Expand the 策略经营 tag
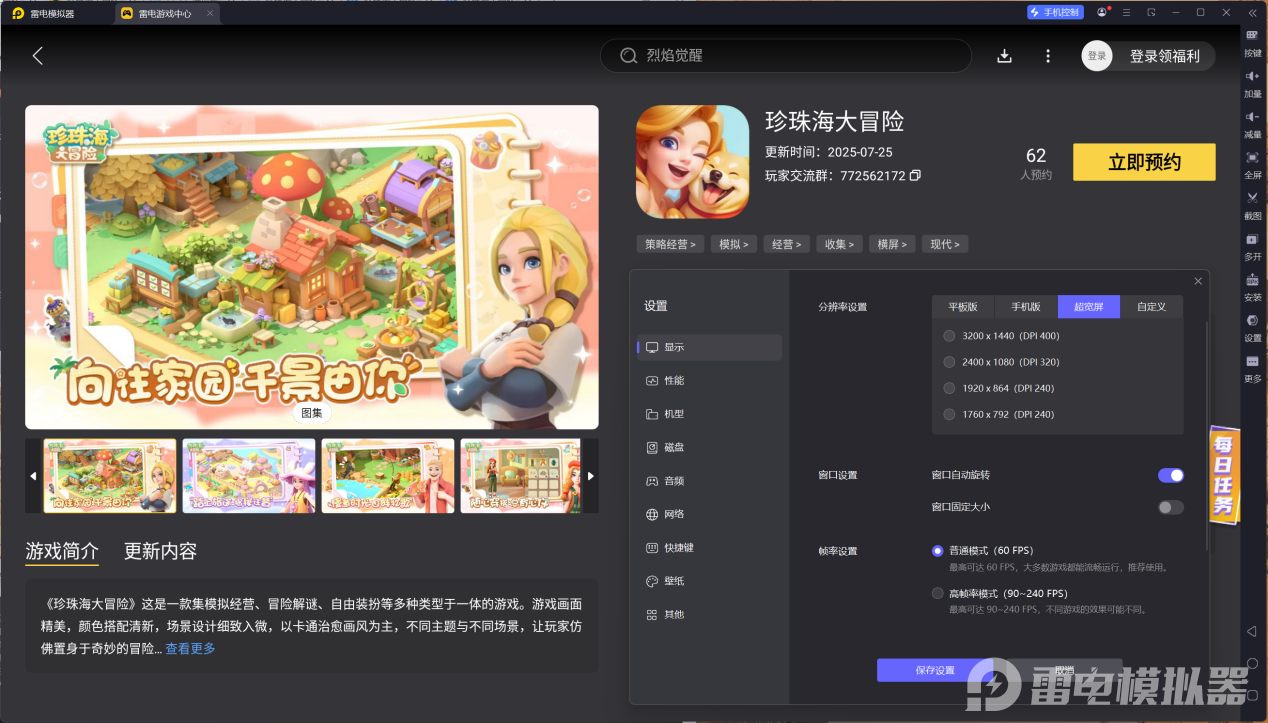1268x723 pixels. [670, 243]
